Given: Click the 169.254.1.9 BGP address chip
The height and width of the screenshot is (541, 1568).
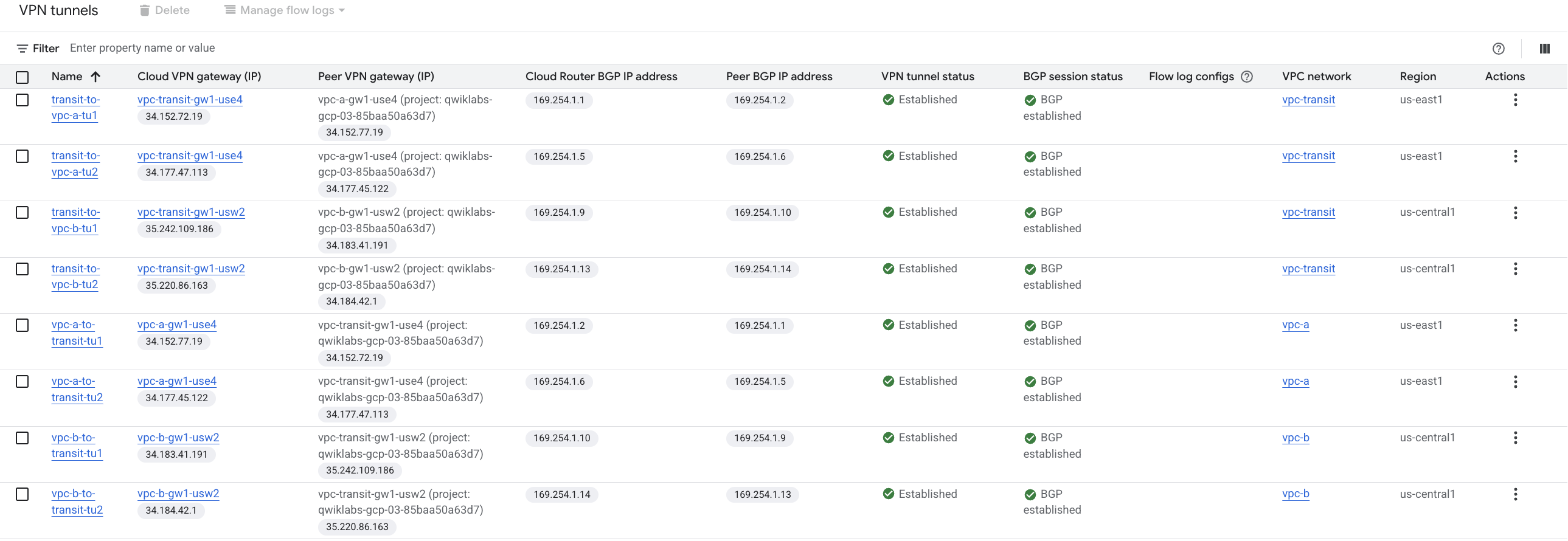Looking at the screenshot, I should point(559,212).
